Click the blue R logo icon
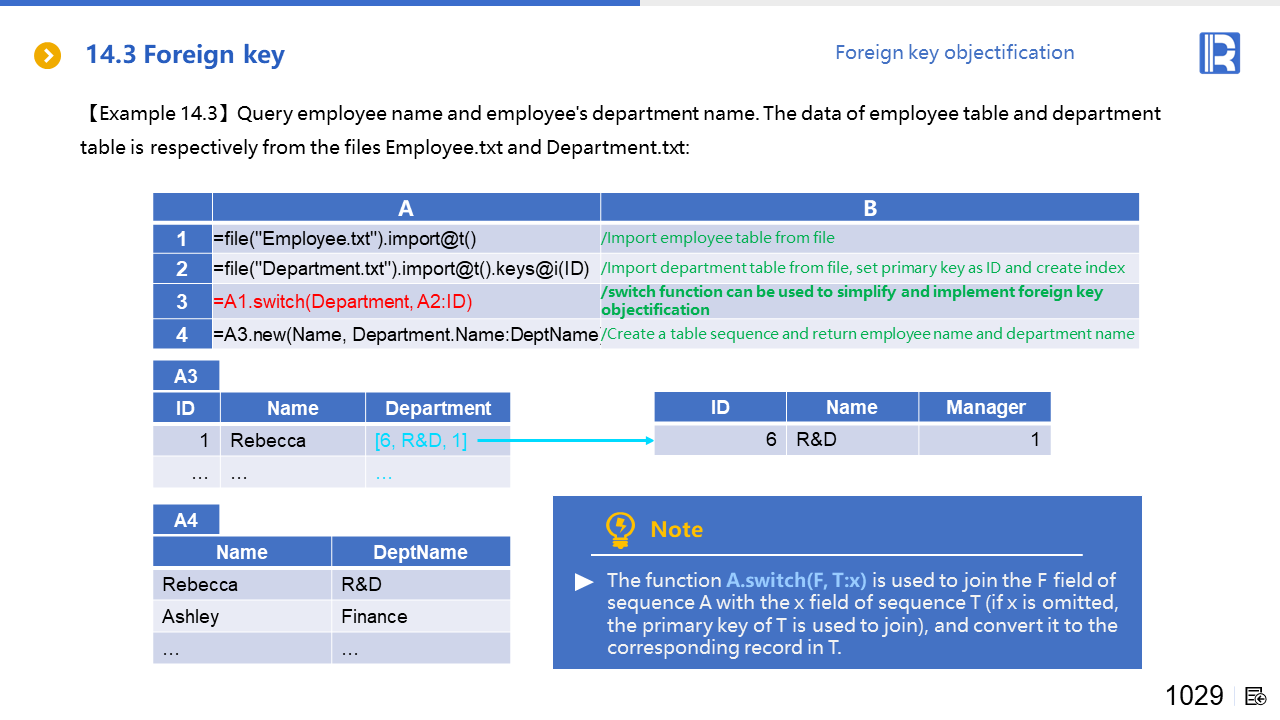This screenshot has width=1280, height=720. (x=1219, y=53)
